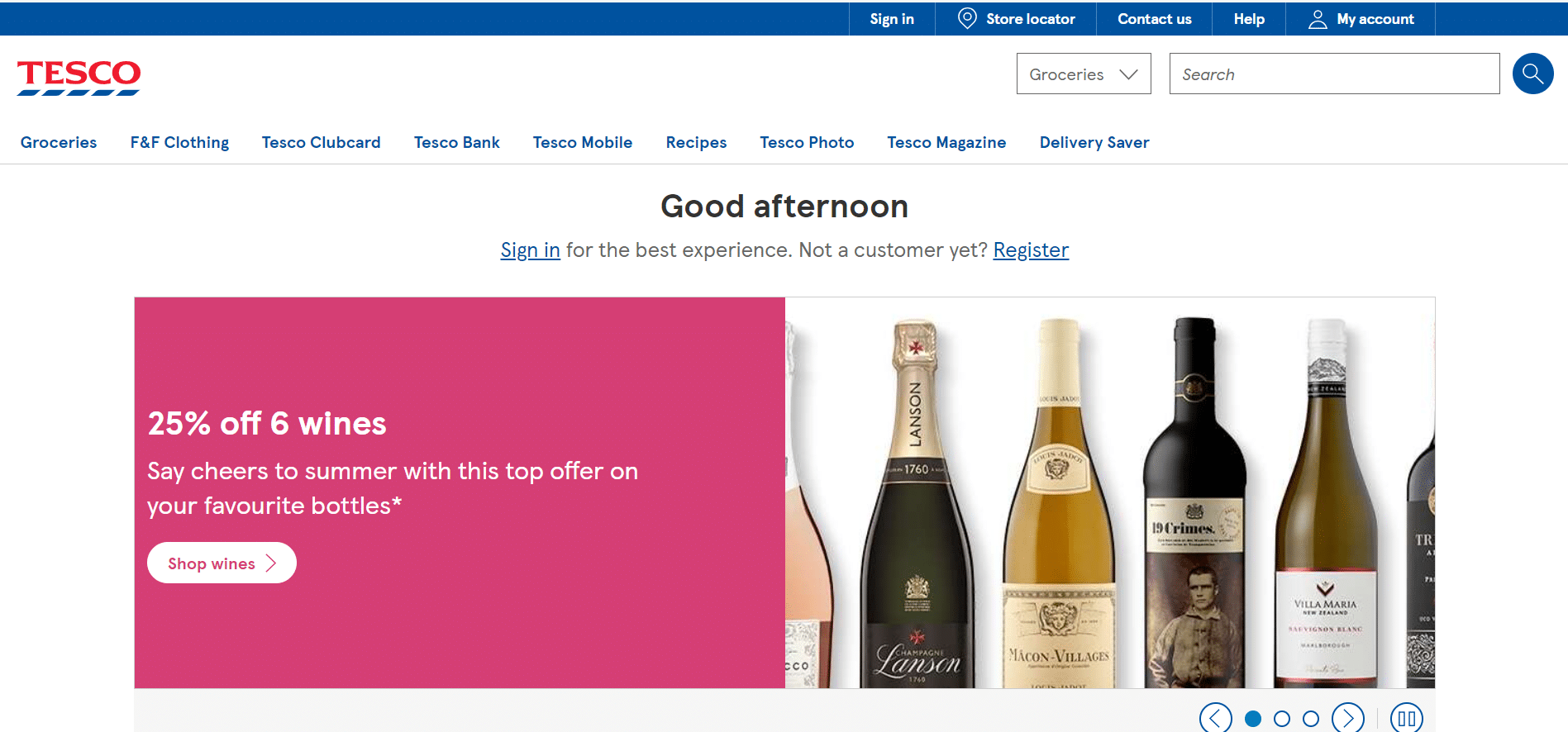
Task: Click the Shop wines button
Action: point(222,563)
